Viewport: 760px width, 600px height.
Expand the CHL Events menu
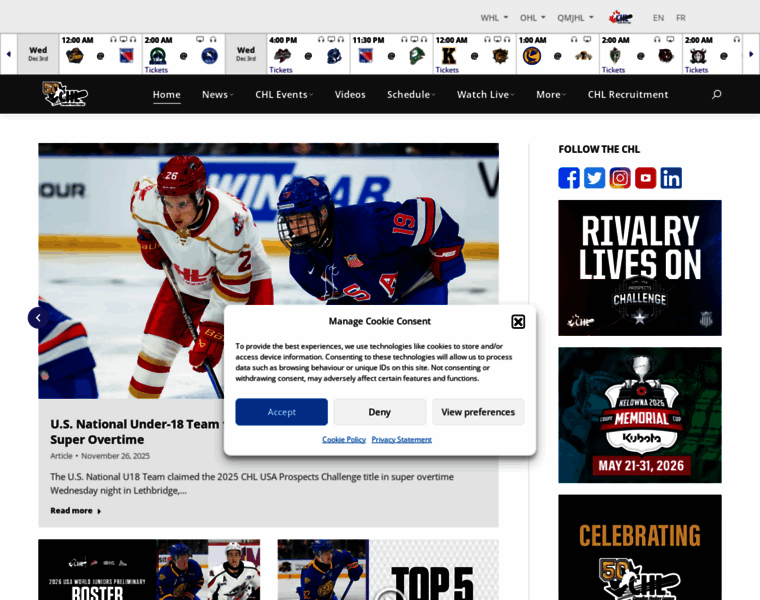tap(284, 95)
